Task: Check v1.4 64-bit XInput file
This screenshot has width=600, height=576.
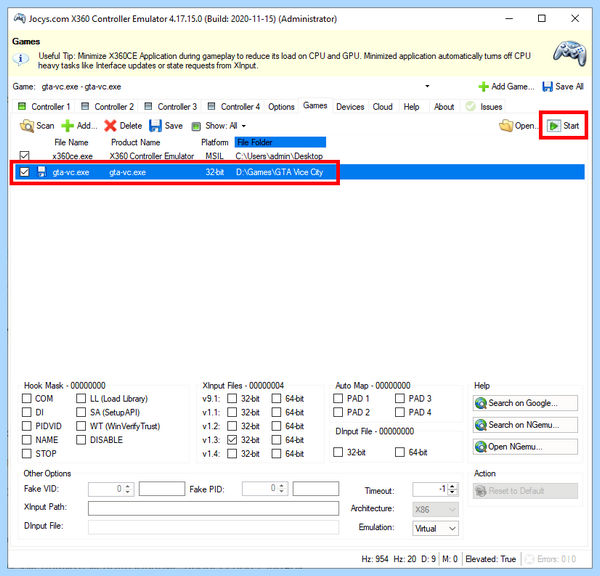Action: click(x=276, y=454)
